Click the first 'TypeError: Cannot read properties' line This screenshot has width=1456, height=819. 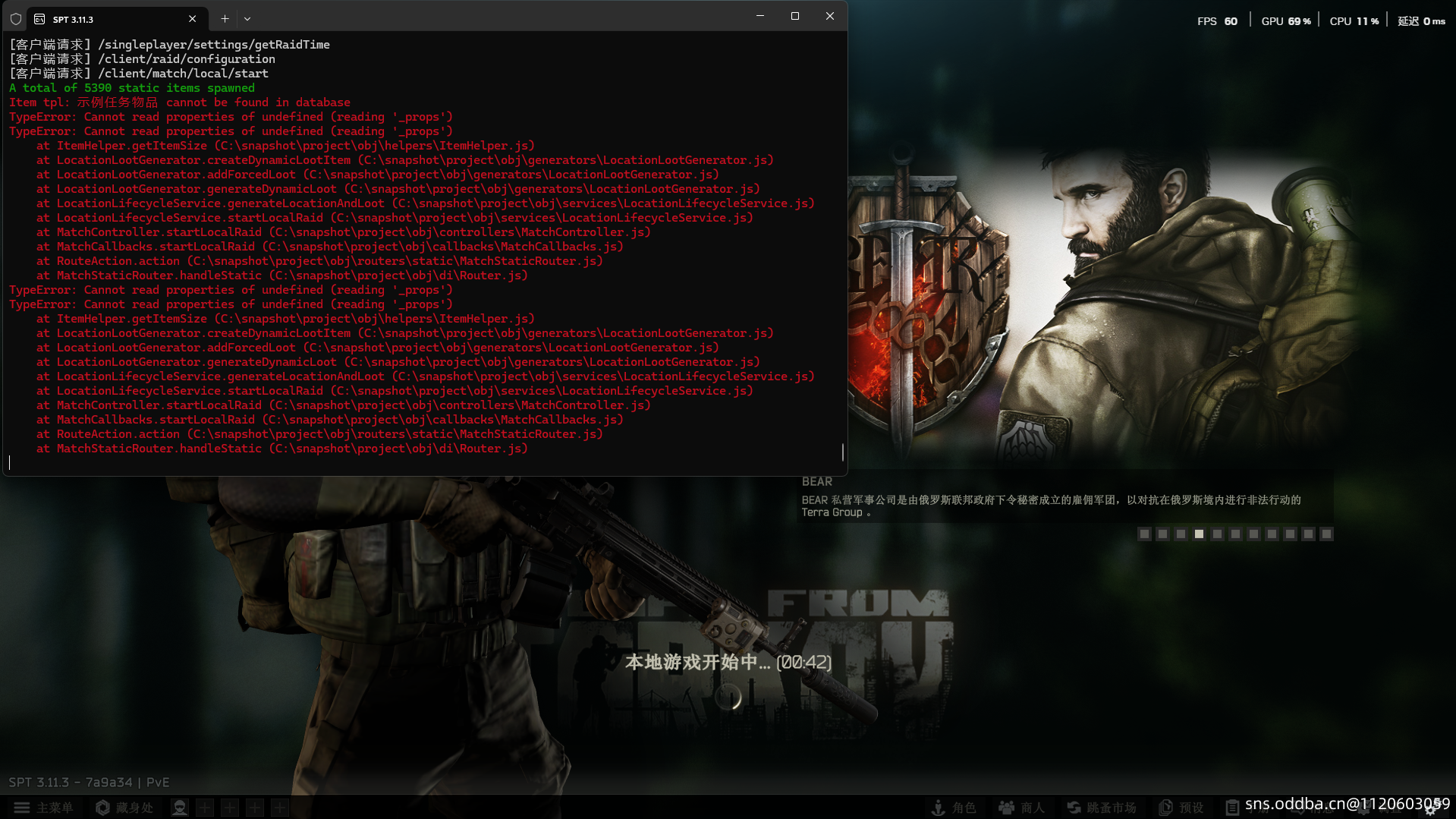tap(231, 117)
